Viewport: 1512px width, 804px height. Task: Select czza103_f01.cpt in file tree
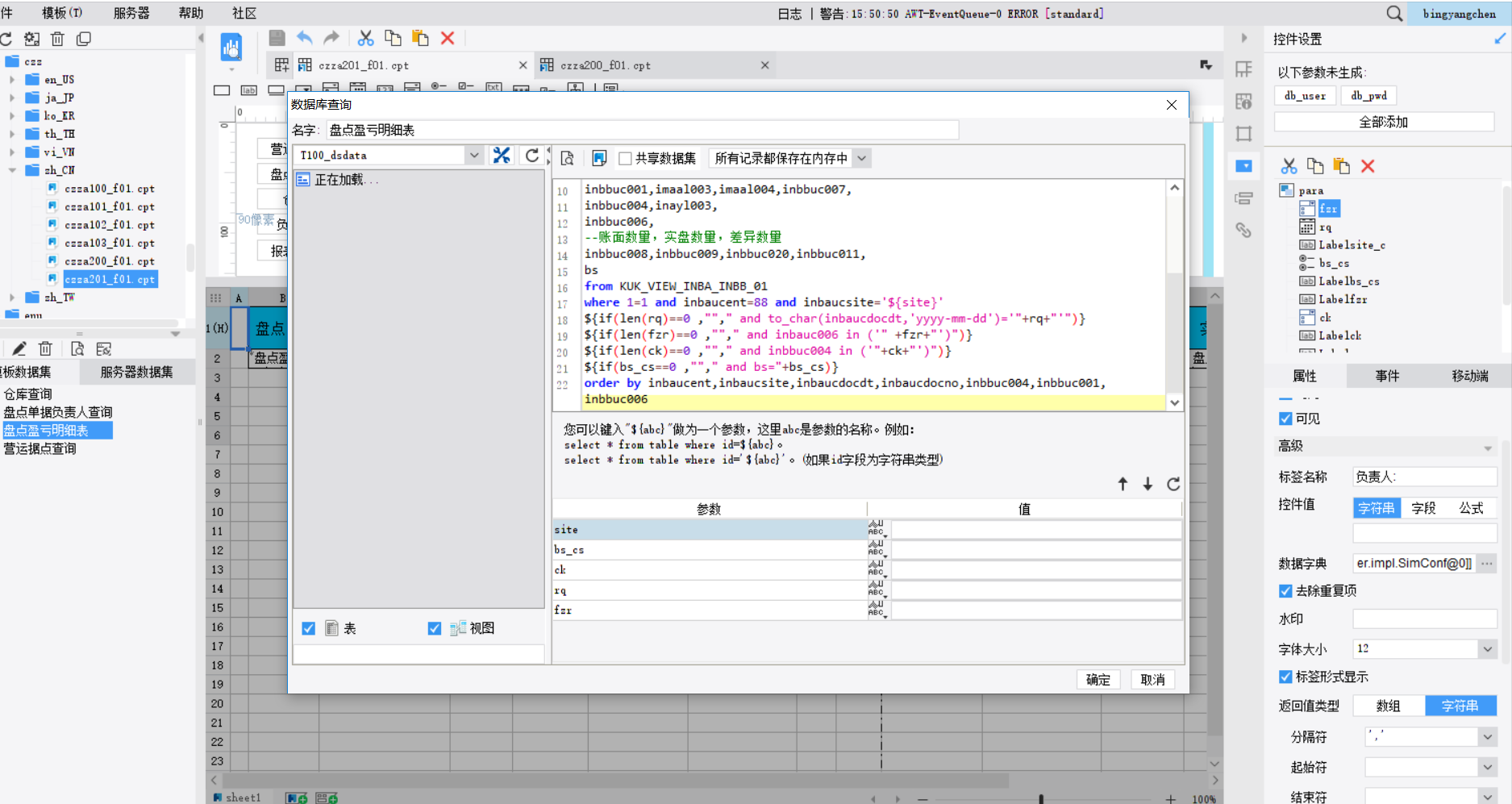tap(110, 243)
